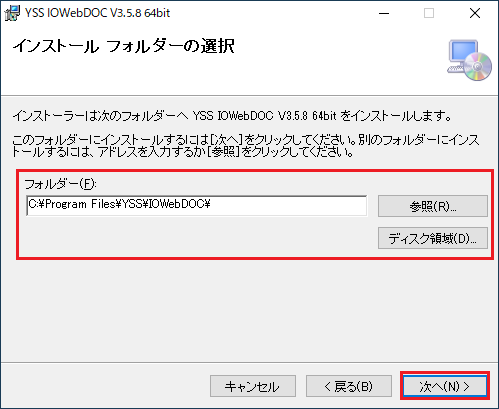Viewport: 499px width, 409px height.
Task: Click the フォルダー(F): label
Action: (x=60, y=184)
